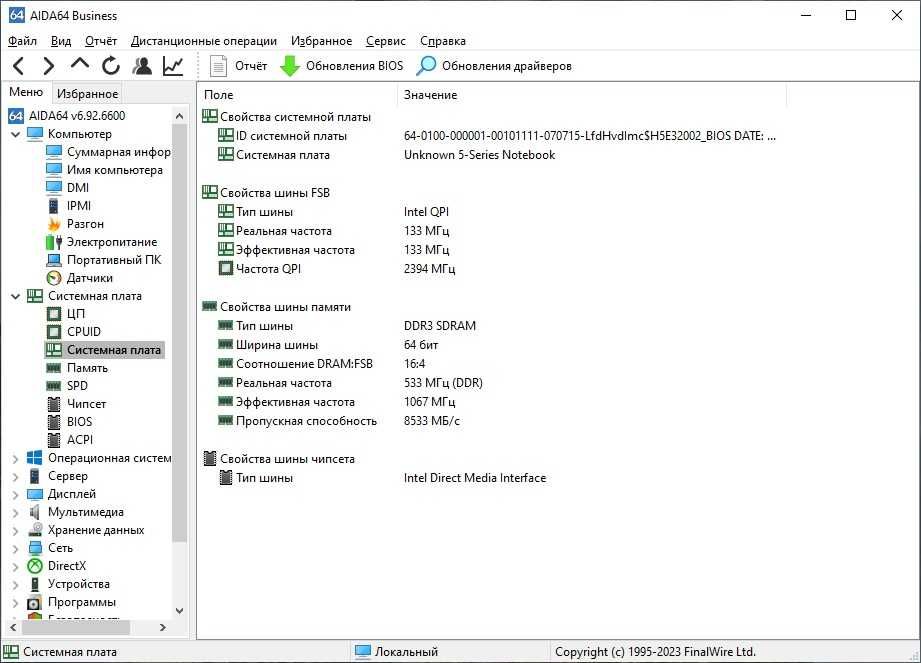
Task: Click the Разгон flame icon
Action: coord(54,224)
